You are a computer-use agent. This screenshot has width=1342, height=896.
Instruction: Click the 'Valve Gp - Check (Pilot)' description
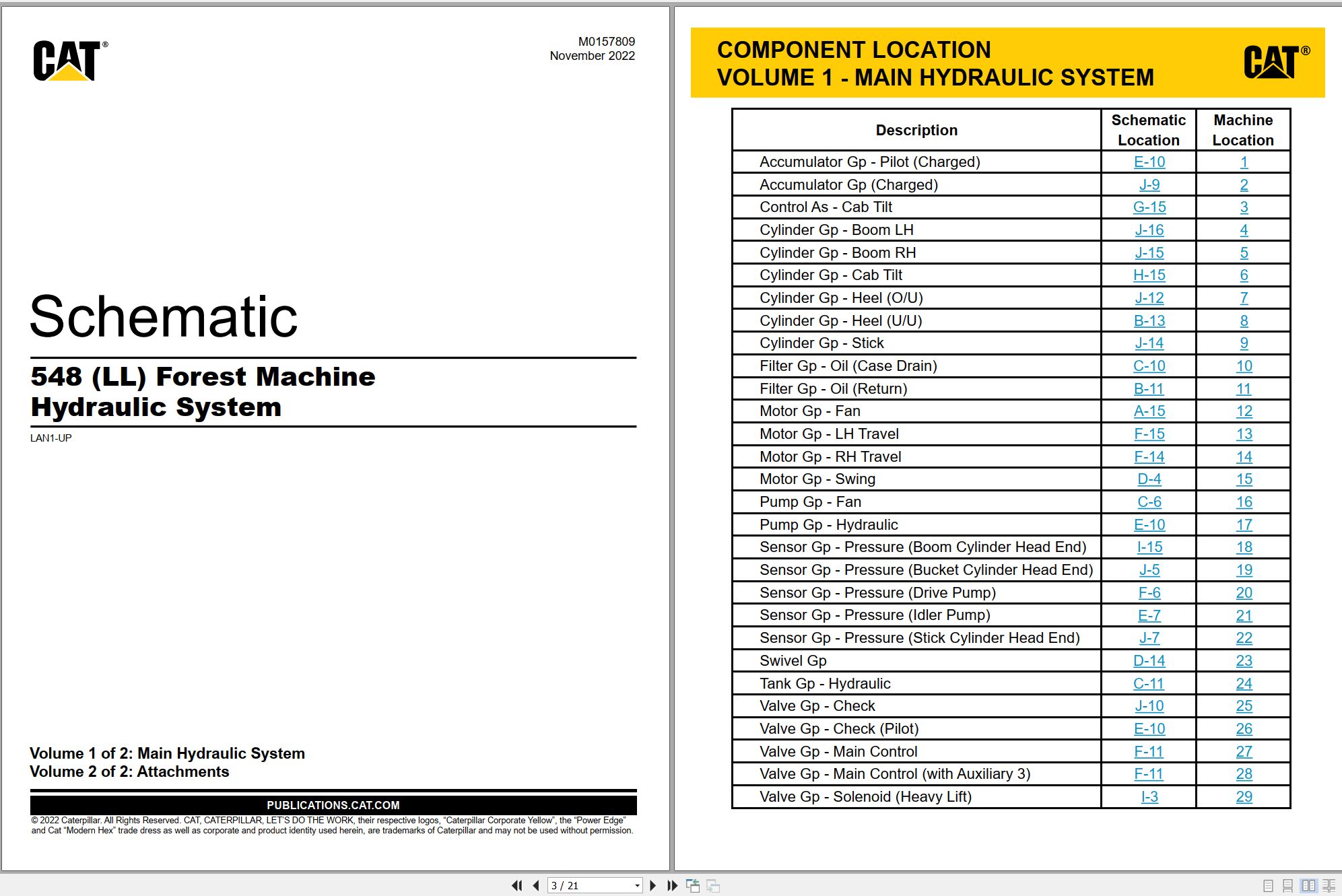pos(839,729)
